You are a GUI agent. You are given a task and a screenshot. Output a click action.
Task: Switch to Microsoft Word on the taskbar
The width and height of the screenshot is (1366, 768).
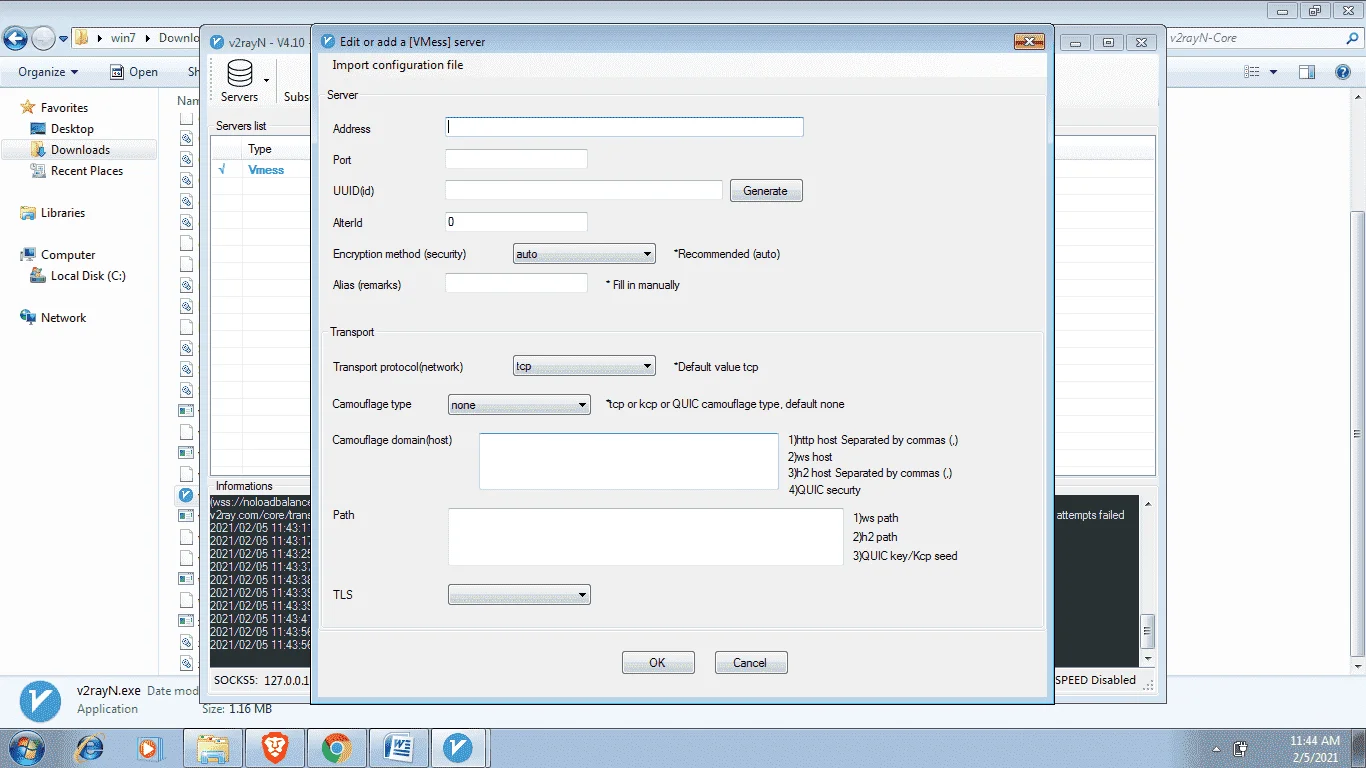pos(399,748)
